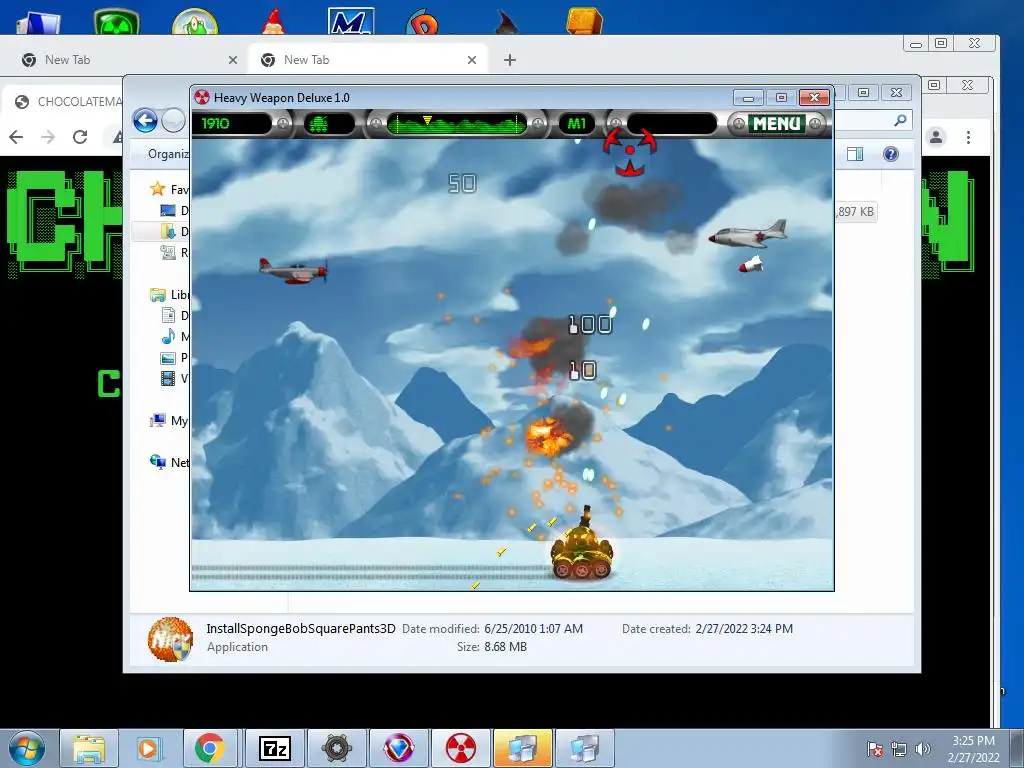Select the first New Tab in Chrome
1024x768 pixels.
click(x=124, y=60)
